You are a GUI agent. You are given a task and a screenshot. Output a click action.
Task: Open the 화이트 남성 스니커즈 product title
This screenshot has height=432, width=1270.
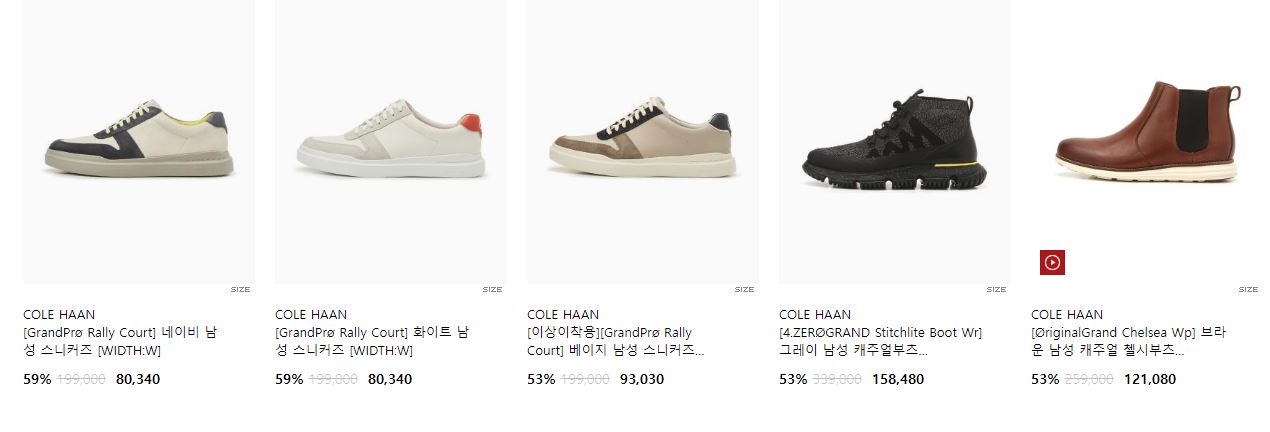pos(372,342)
